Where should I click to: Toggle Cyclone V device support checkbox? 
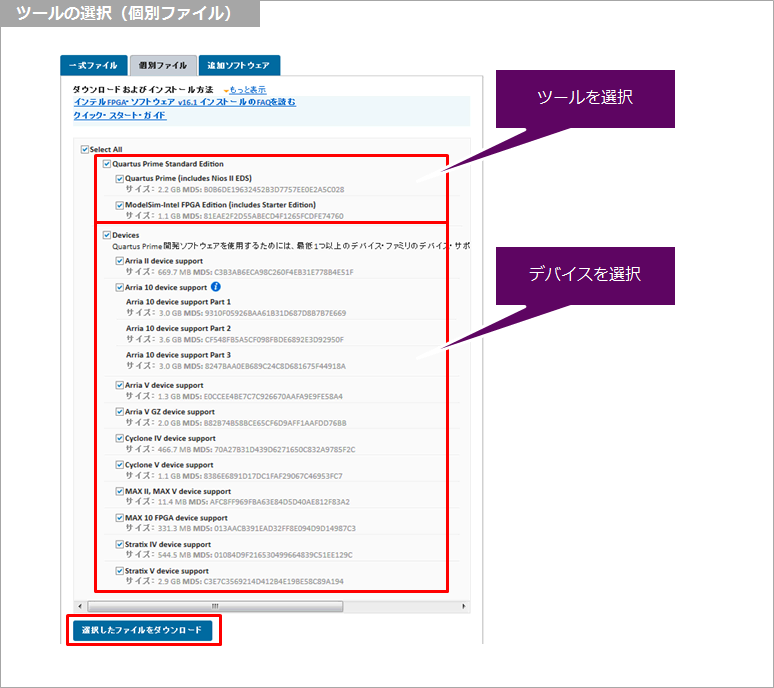pos(119,465)
